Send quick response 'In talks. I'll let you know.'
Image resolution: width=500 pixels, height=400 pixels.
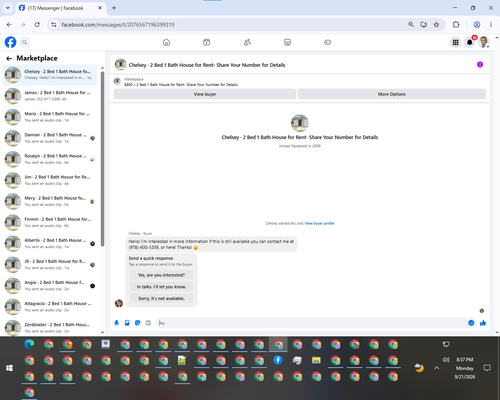pos(161,287)
